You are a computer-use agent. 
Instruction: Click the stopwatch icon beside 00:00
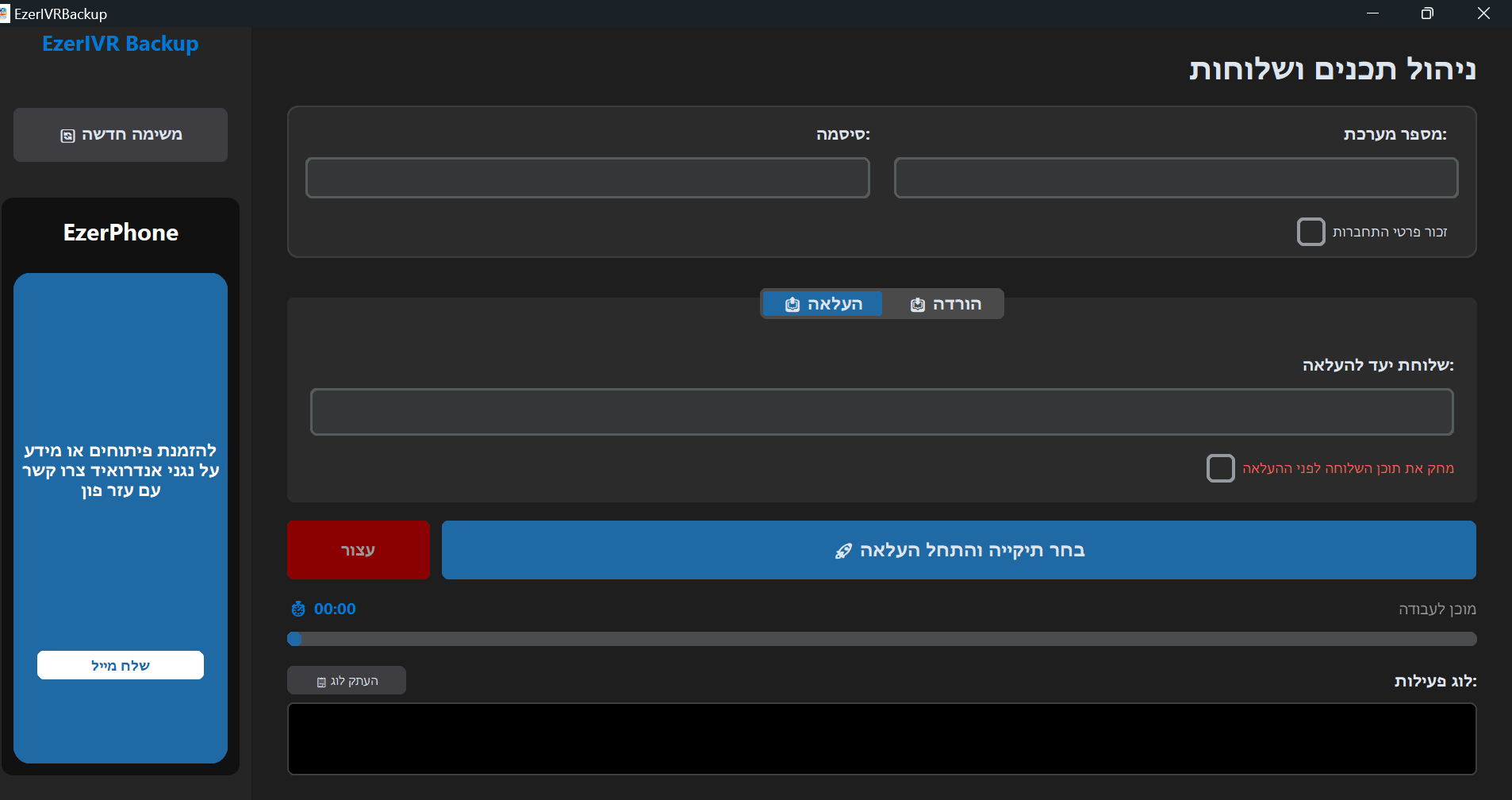pyautogui.click(x=298, y=609)
